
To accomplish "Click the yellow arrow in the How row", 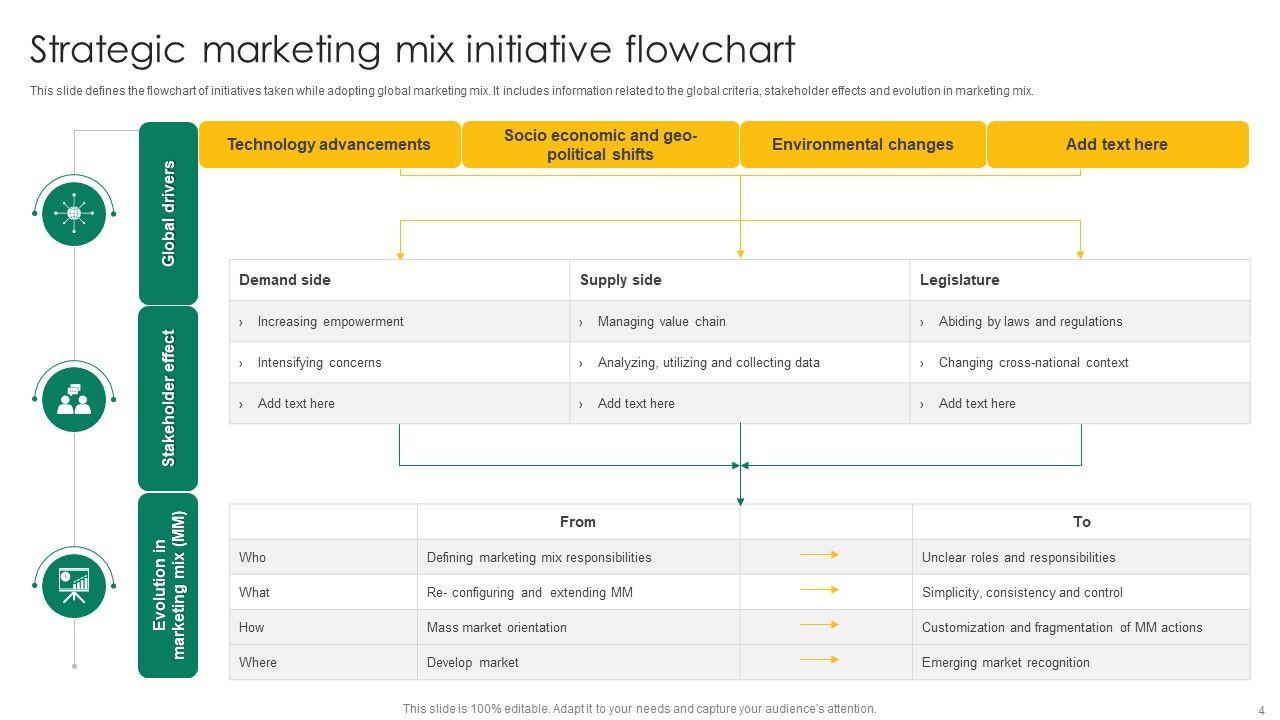I will point(820,625).
